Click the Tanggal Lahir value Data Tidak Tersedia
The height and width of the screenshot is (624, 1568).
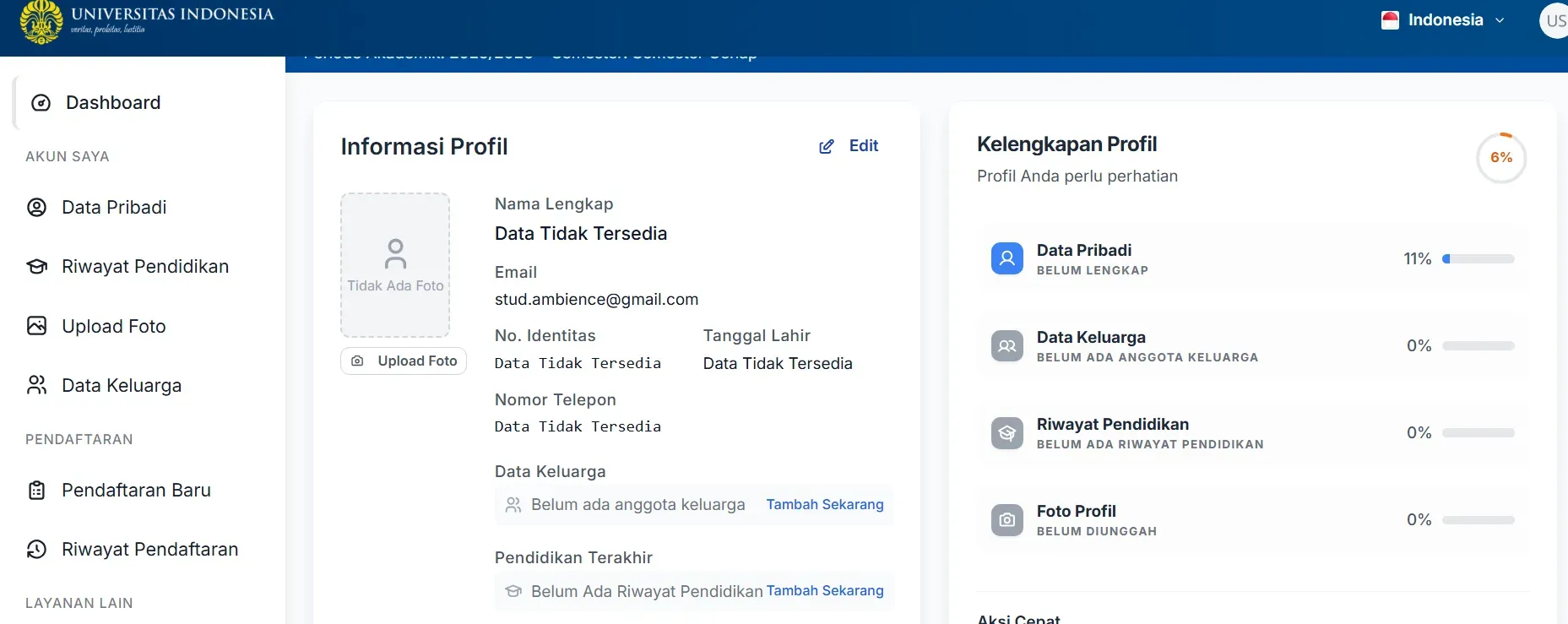click(x=778, y=364)
